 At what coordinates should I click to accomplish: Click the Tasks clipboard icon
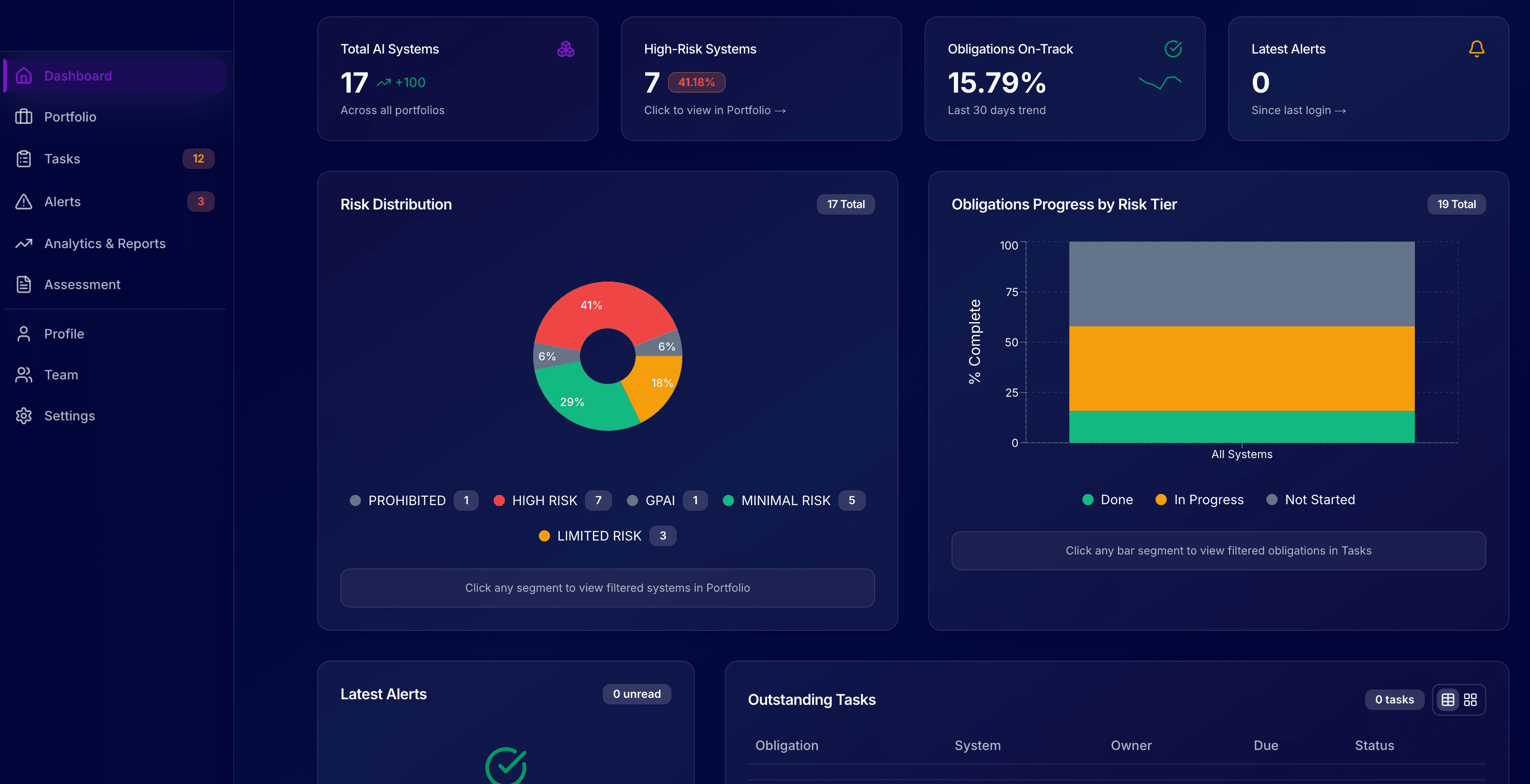click(24, 159)
